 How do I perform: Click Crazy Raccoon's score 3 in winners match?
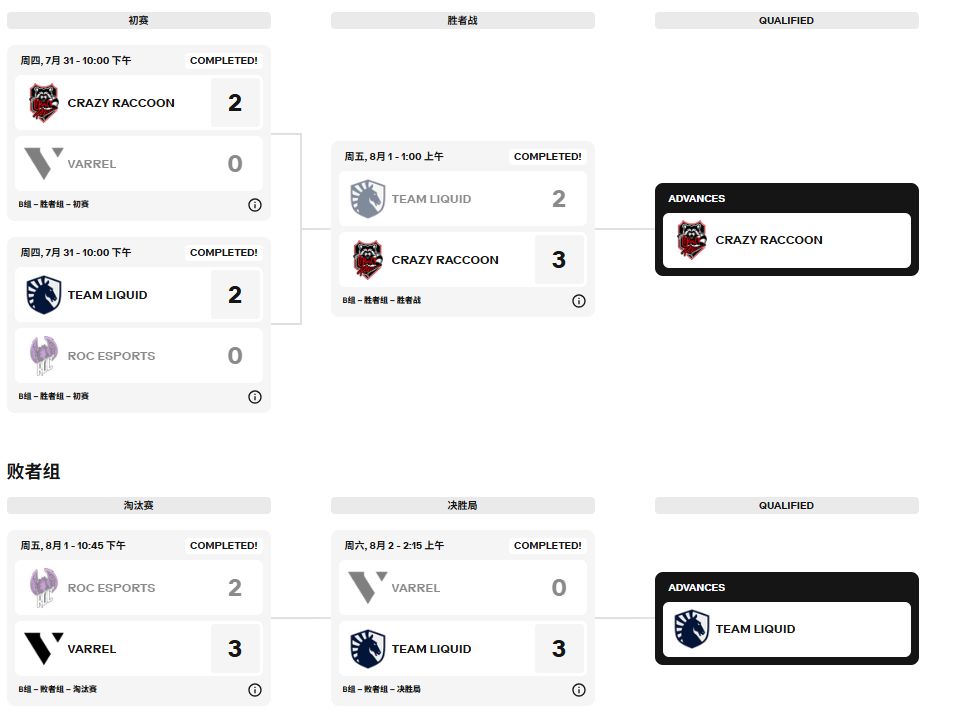click(559, 260)
